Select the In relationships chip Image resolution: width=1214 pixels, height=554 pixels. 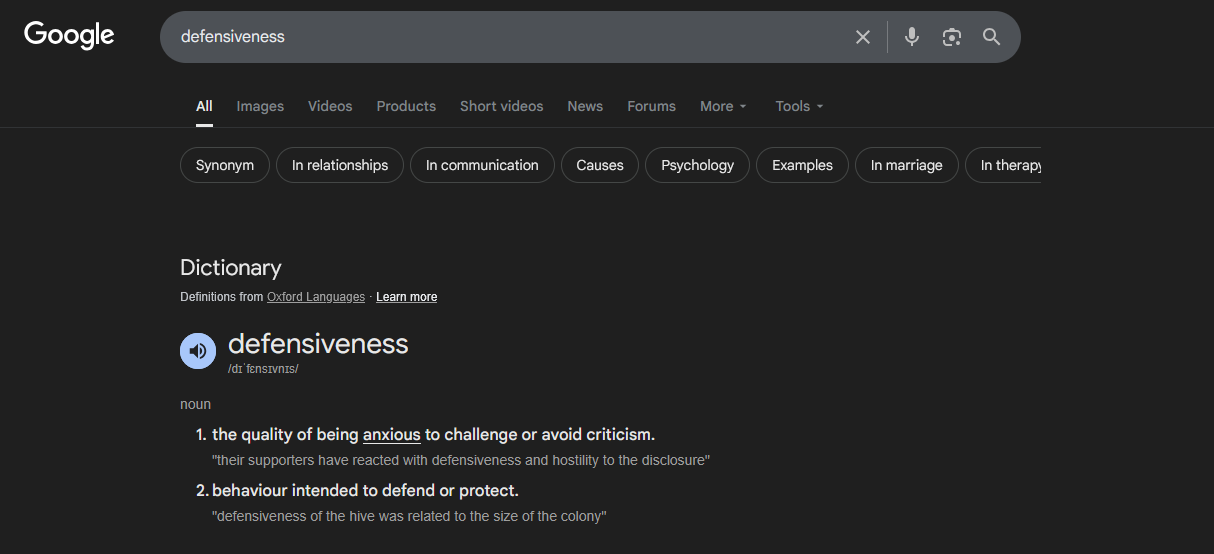[x=340, y=165]
